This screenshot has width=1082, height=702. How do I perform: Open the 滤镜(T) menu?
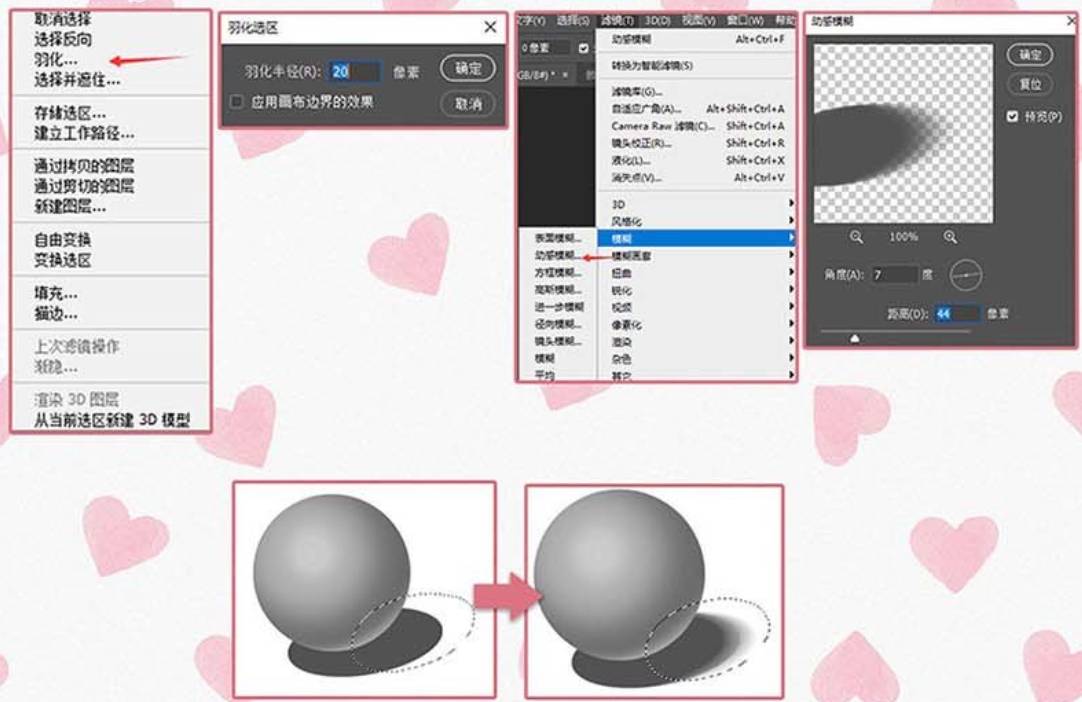[x=618, y=20]
